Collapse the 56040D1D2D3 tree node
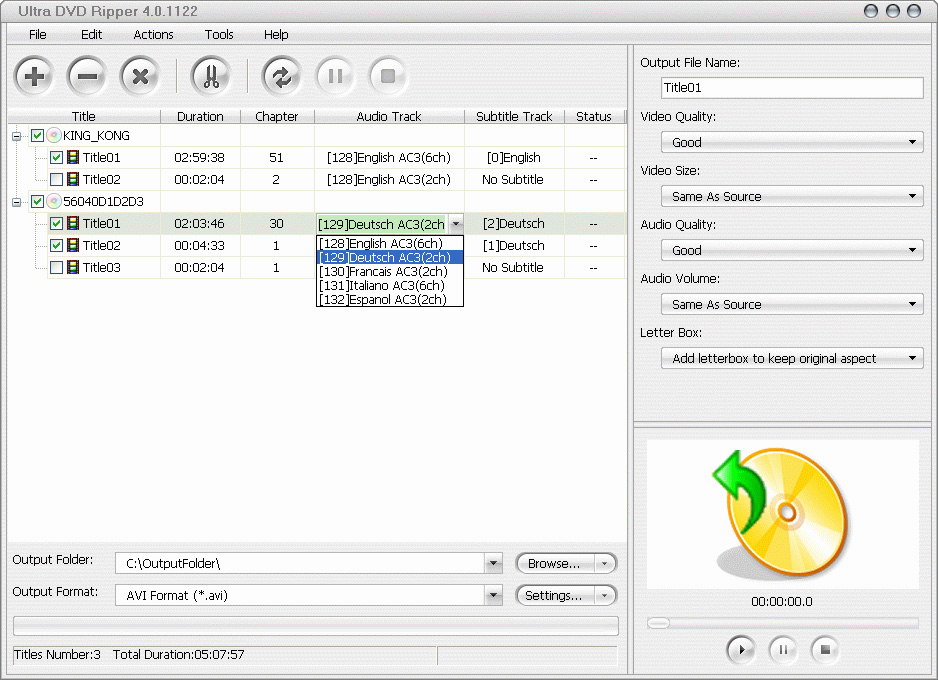This screenshot has width=938, height=680. pyautogui.click(x=17, y=202)
